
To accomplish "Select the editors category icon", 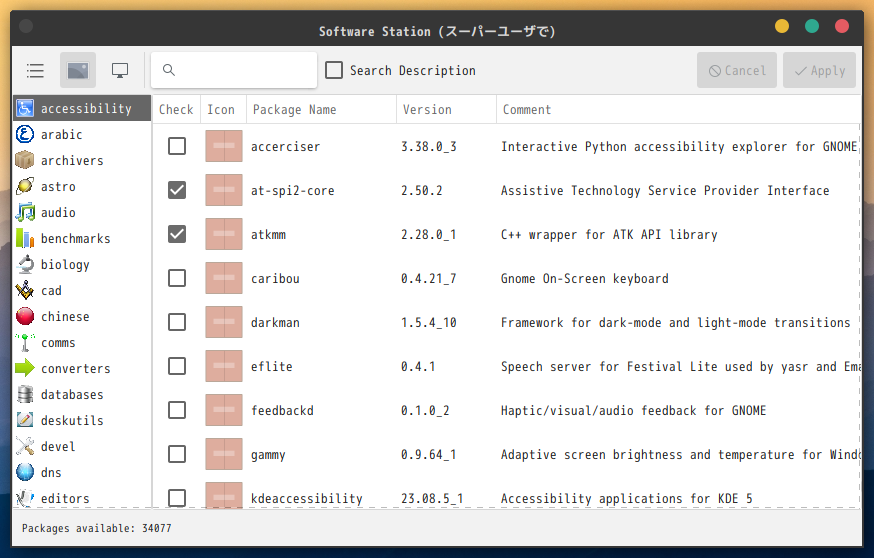I will (x=25, y=498).
